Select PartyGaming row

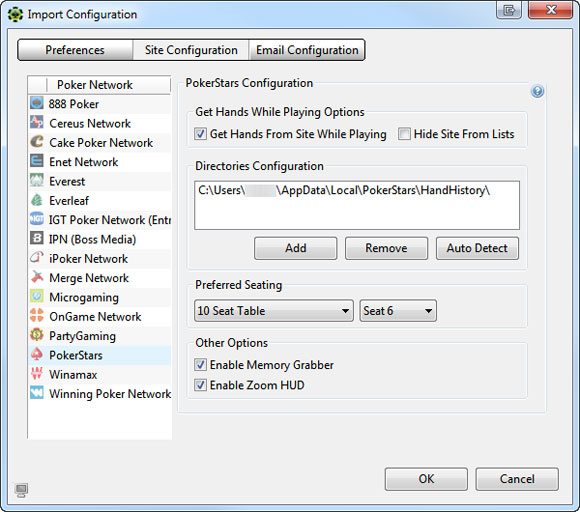tap(100, 336)
